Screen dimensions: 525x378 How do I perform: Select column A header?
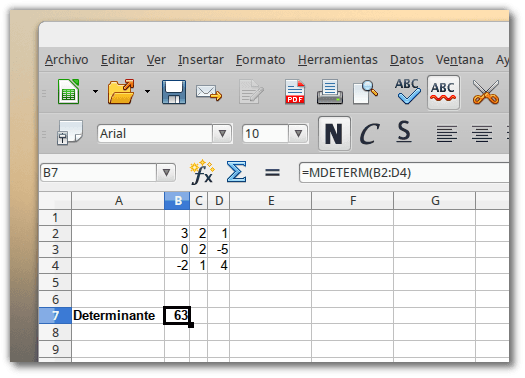[118, 201]
